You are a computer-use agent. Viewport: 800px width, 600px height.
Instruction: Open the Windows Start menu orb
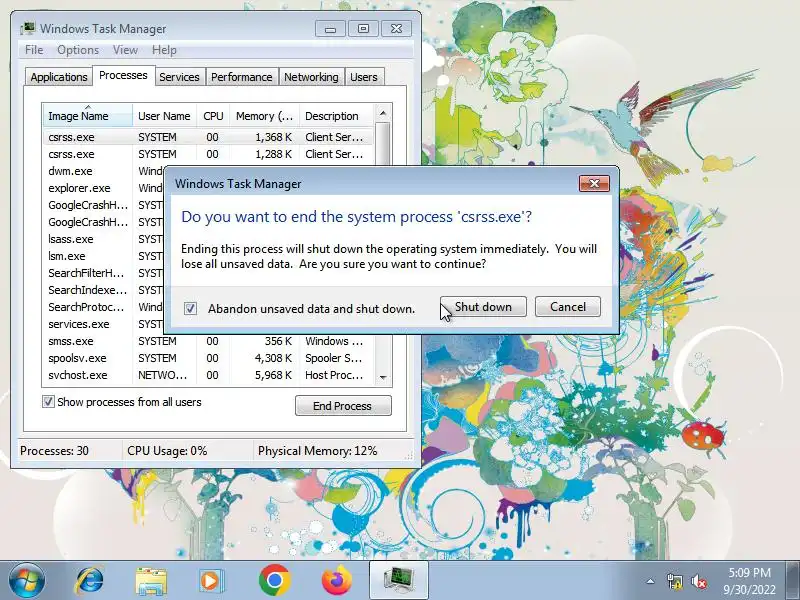pyautogui.click(x=26, y=580)
